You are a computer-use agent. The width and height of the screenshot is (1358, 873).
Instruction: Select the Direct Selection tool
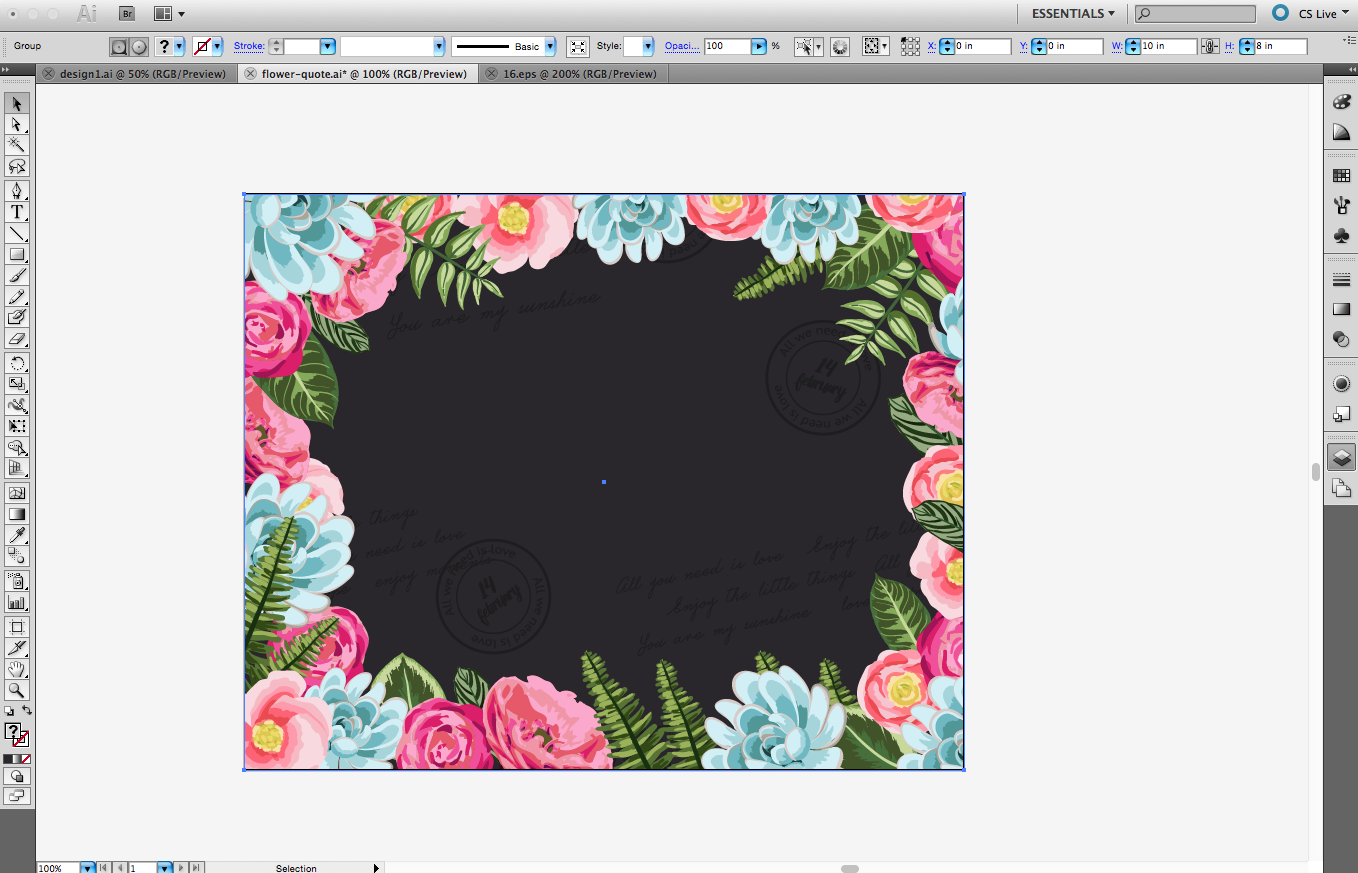click(x=17, y=124)
